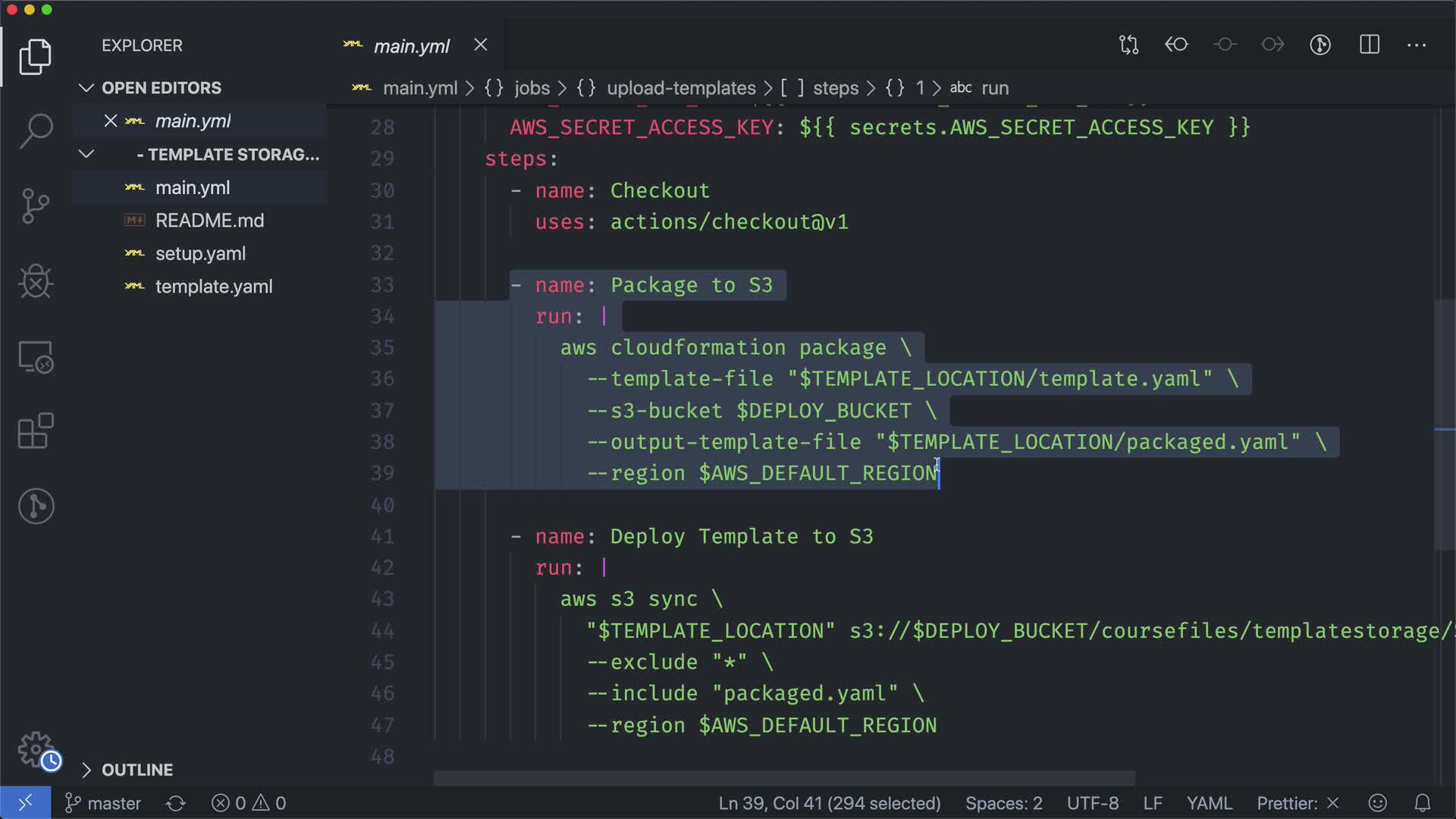Open the Remote Explorer view
This screenshot has width=1456, height=819.
click(x=36, y=356)
